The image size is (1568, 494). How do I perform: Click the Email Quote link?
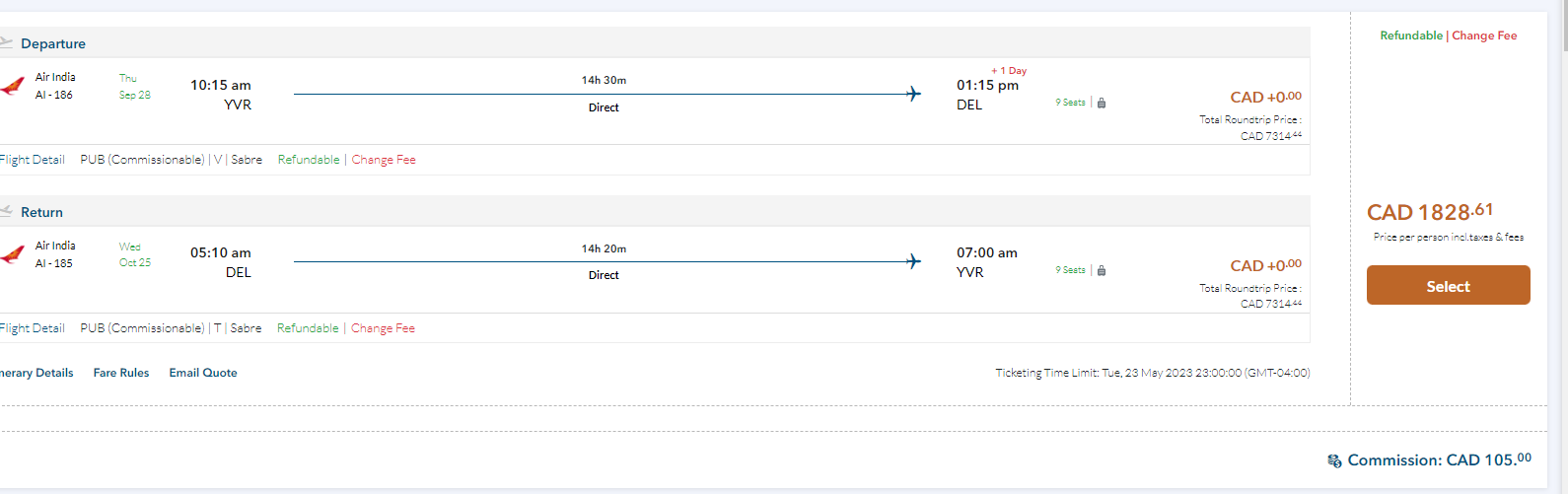coord(203,373)
